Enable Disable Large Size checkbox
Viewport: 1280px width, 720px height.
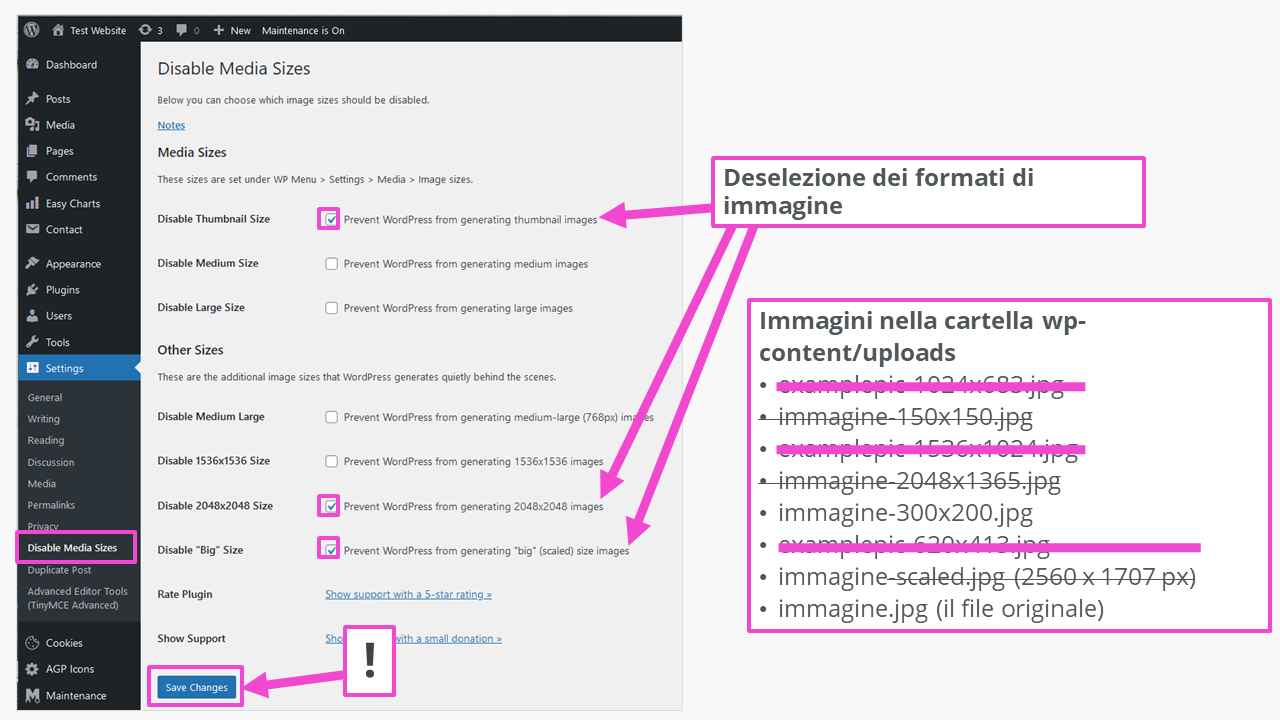click(x=331, y=308)
